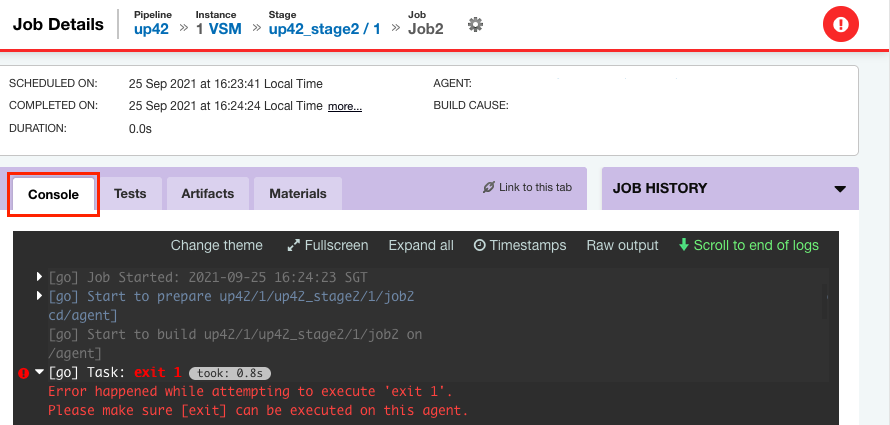Click the red error icon beside Task exit 1
890x425 pixels.
[x=23, y=373]
